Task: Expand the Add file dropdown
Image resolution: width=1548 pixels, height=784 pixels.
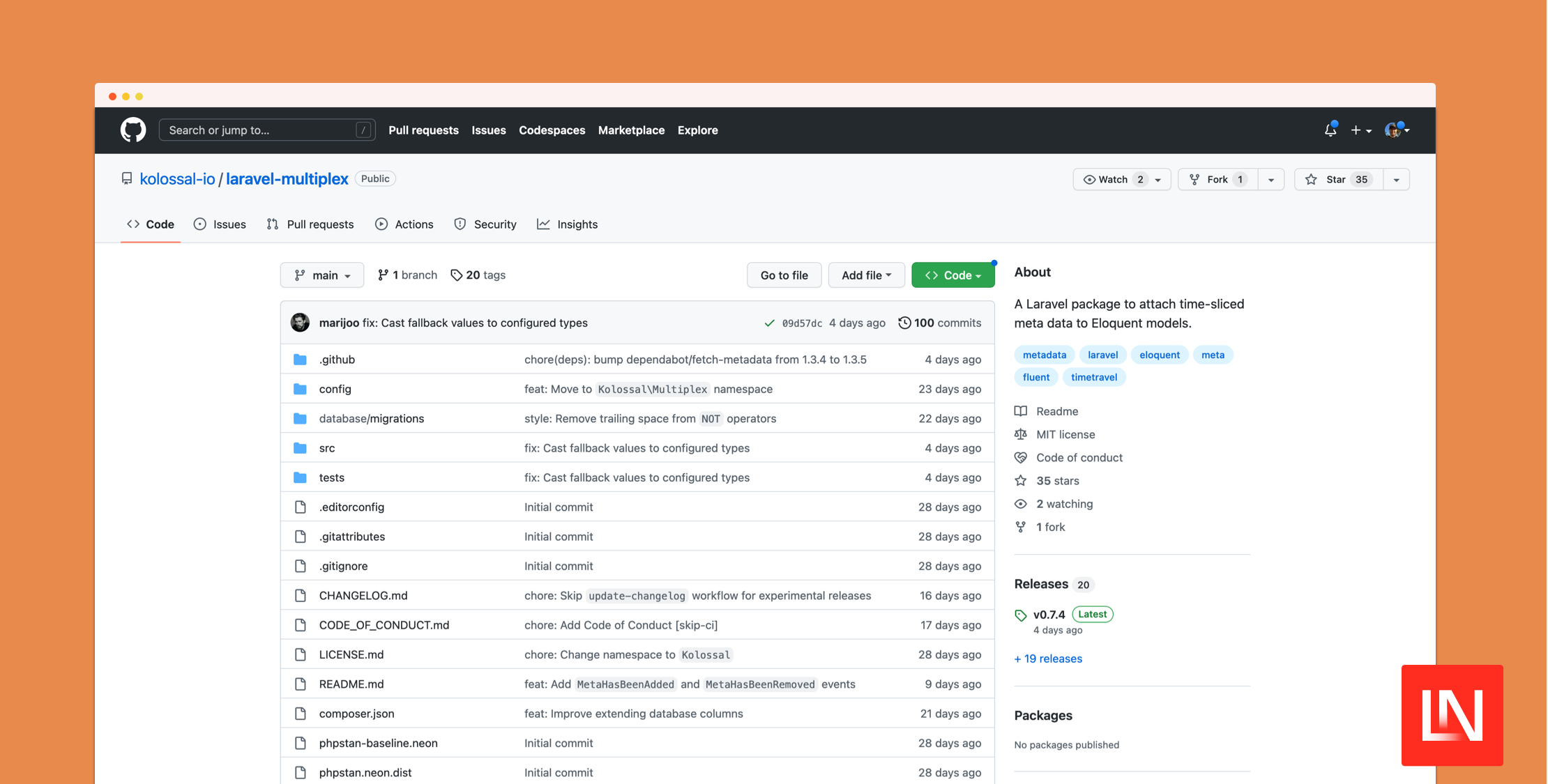Action: tap(866, 275)
